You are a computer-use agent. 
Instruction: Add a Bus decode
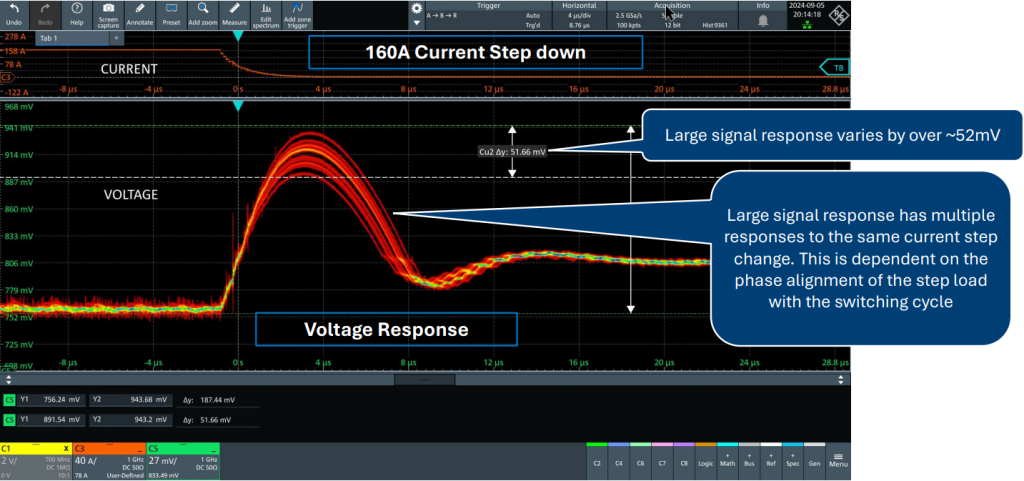click(749, 461)
